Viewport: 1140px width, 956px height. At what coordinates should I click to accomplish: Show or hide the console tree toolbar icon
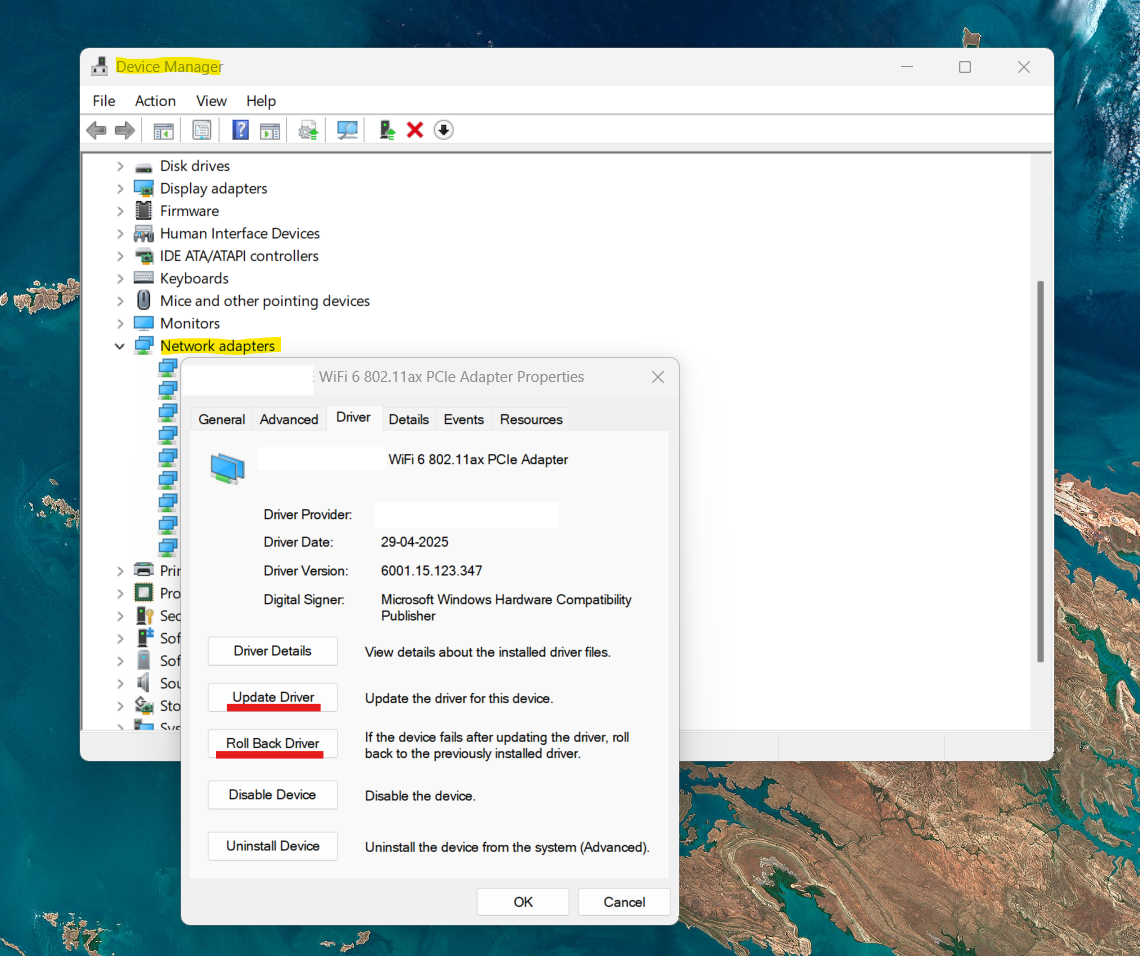pos(163,130)
